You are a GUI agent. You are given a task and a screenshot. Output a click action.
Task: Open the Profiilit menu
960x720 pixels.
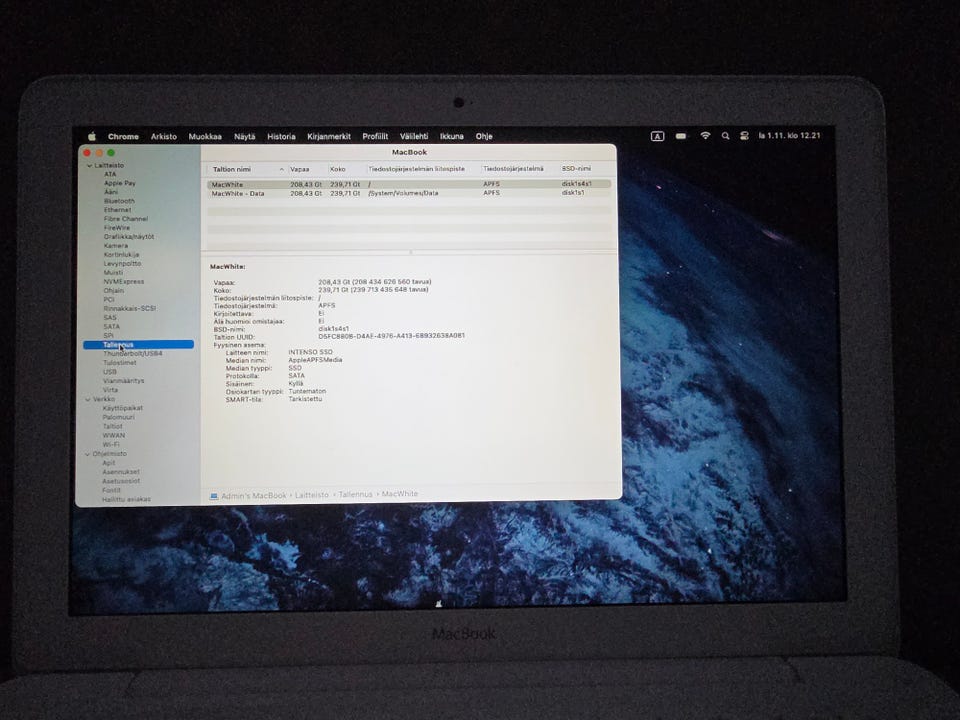coord(375,137)
